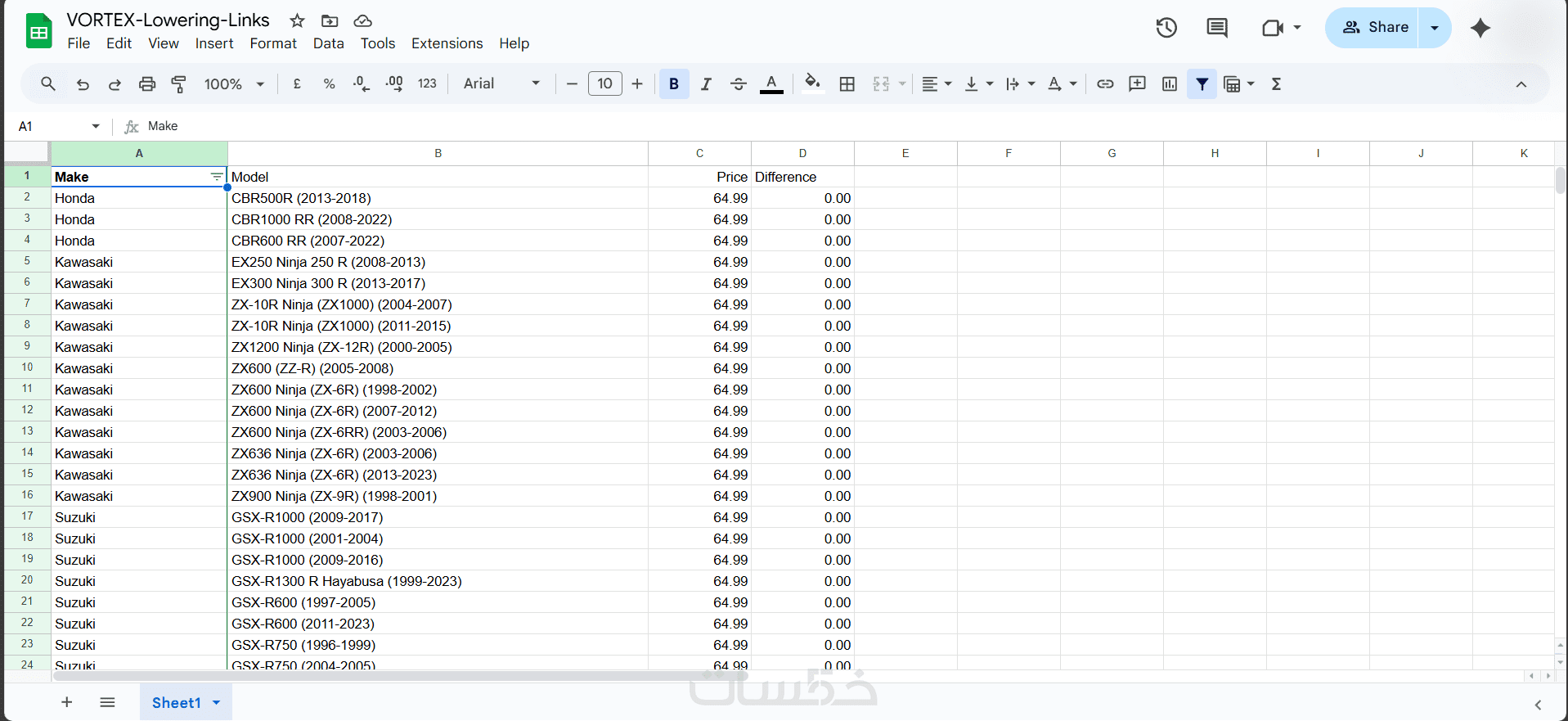Open the Insert menu
This screenshot has width=1568, height=721.
(214, 43)
